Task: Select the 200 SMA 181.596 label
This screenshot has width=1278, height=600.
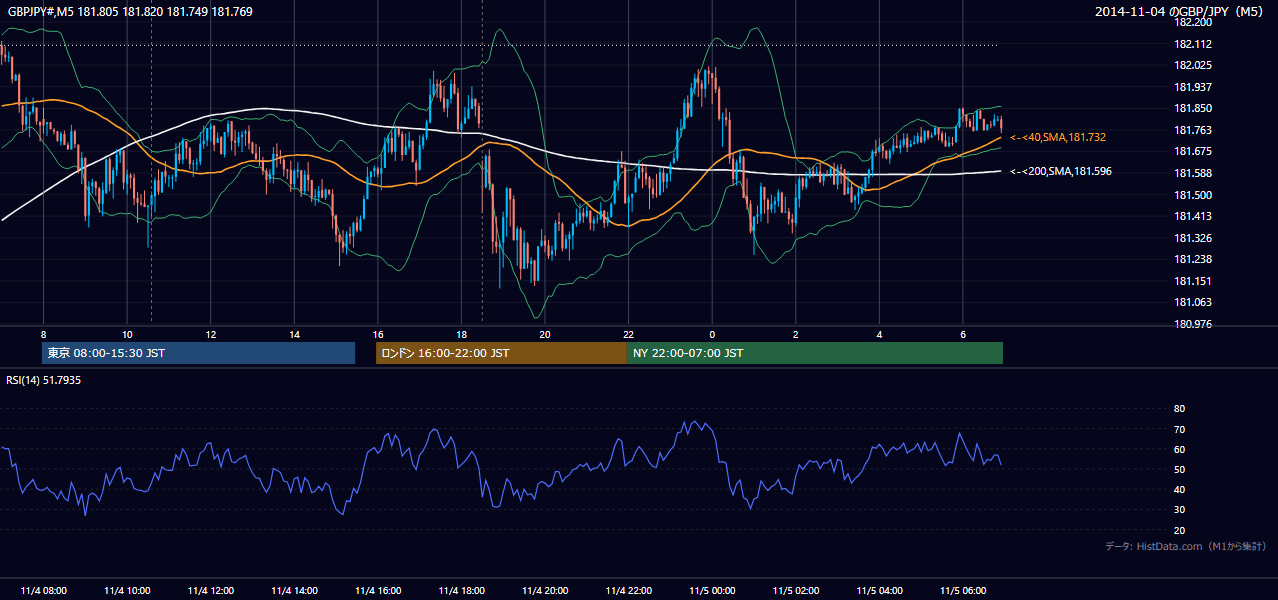Action: click(1061, 172)
